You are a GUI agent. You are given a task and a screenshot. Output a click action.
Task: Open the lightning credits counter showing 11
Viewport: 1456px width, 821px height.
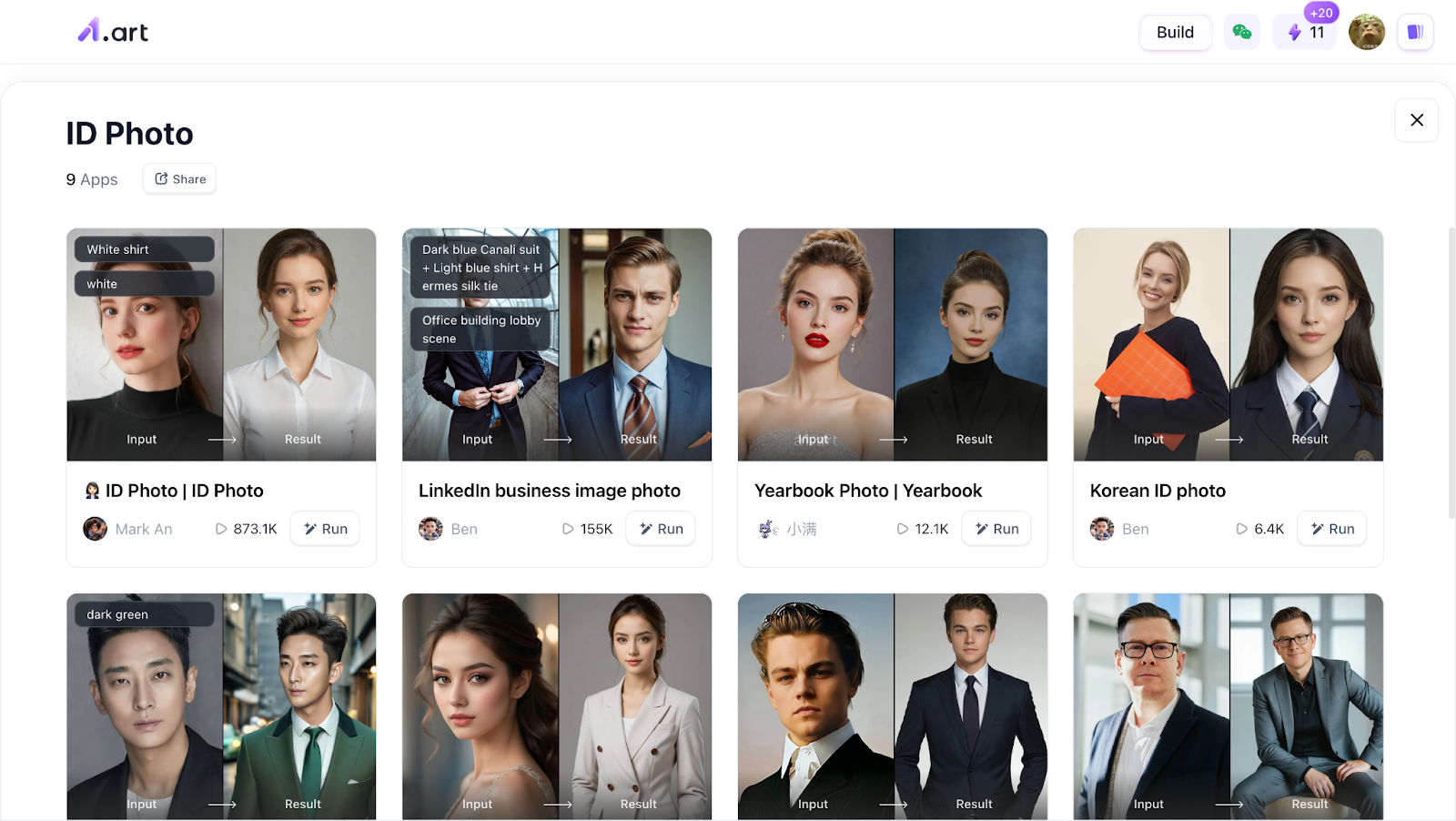[x=1305, y=33]
